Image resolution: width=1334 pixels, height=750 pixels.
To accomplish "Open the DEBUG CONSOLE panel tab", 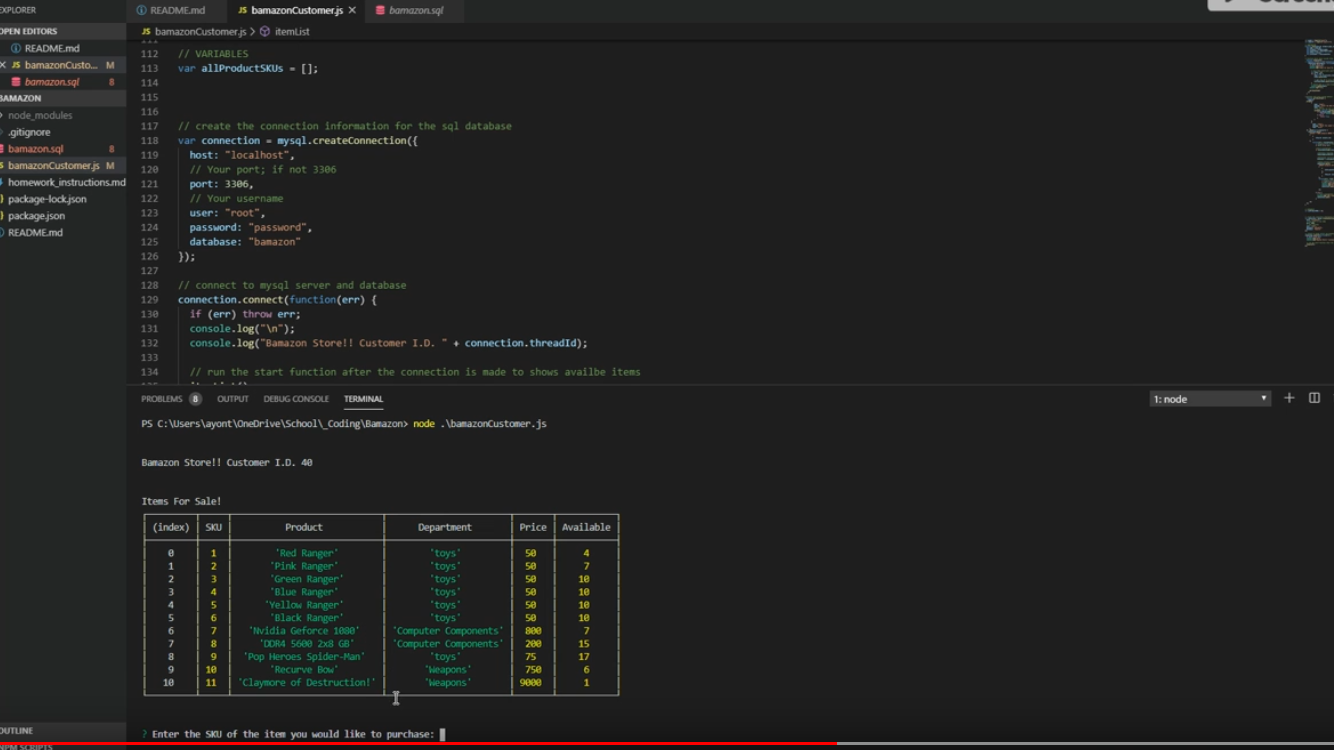I will coord(296,399).
